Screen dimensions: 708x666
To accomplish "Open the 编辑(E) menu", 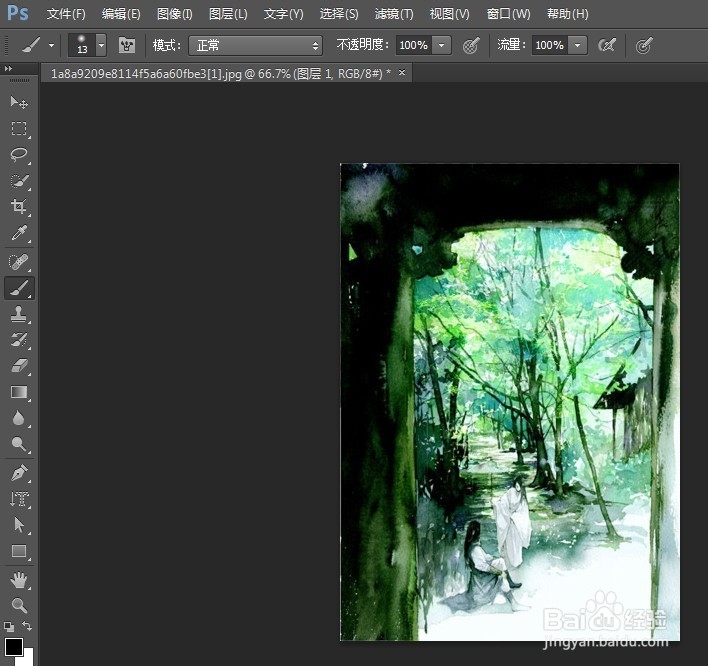I will coord(121,14).
